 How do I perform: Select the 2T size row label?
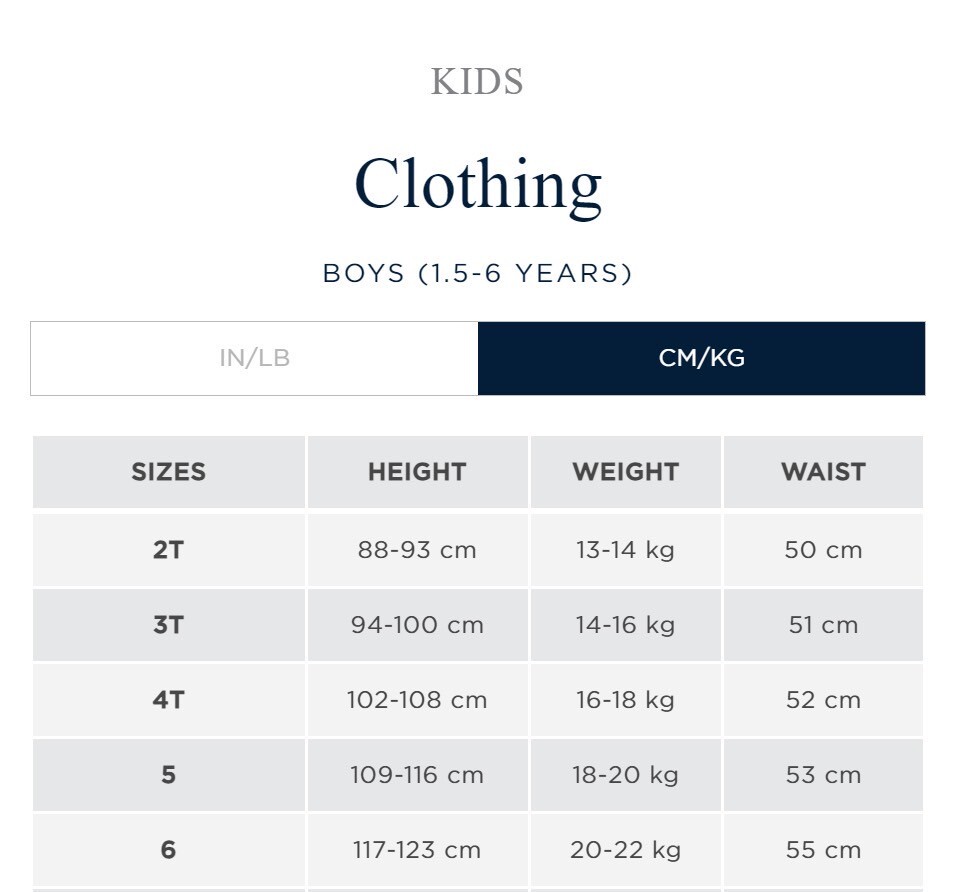[168, 550]
